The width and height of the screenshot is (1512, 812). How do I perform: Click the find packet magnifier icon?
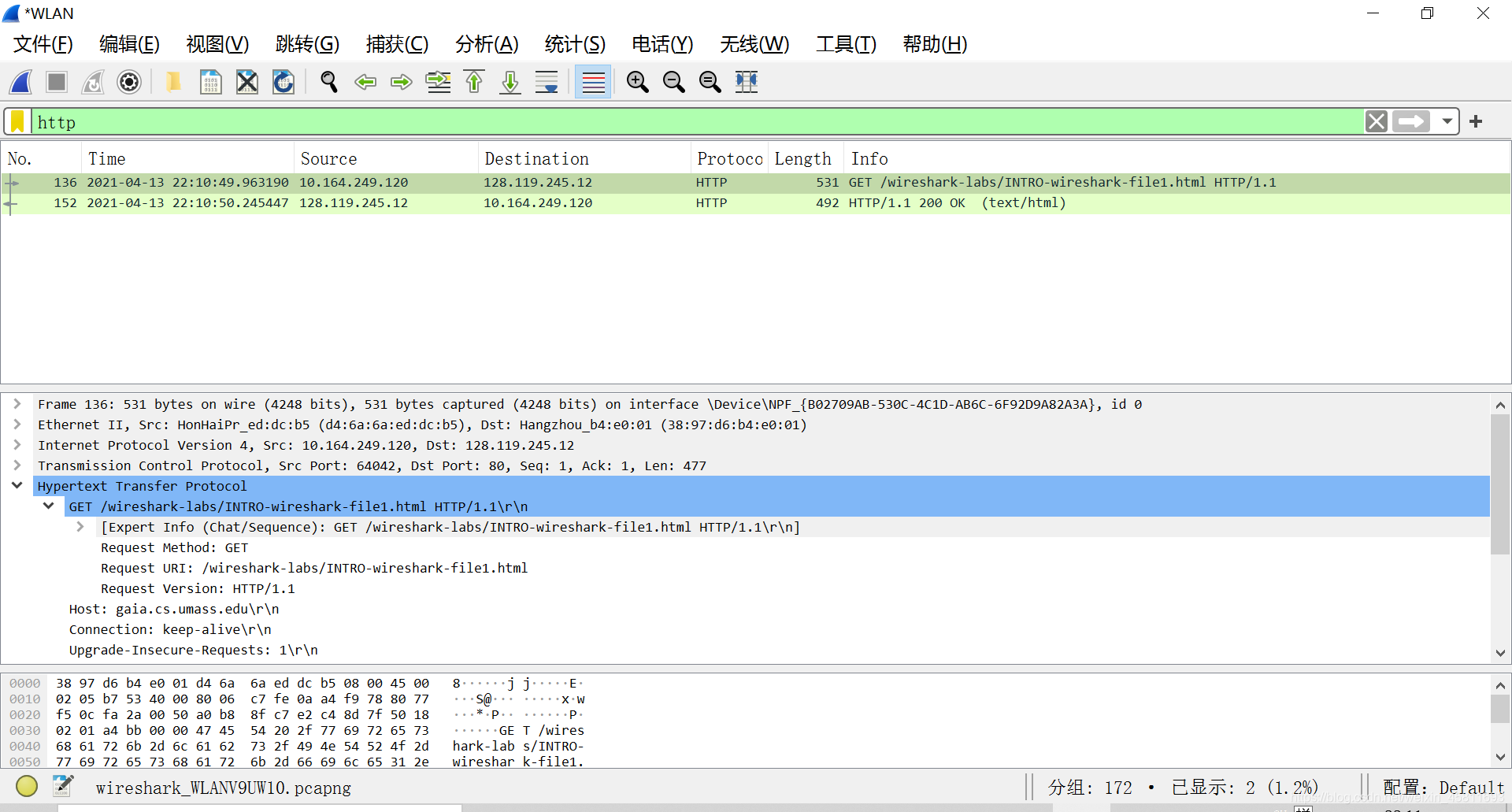(328, 82)
